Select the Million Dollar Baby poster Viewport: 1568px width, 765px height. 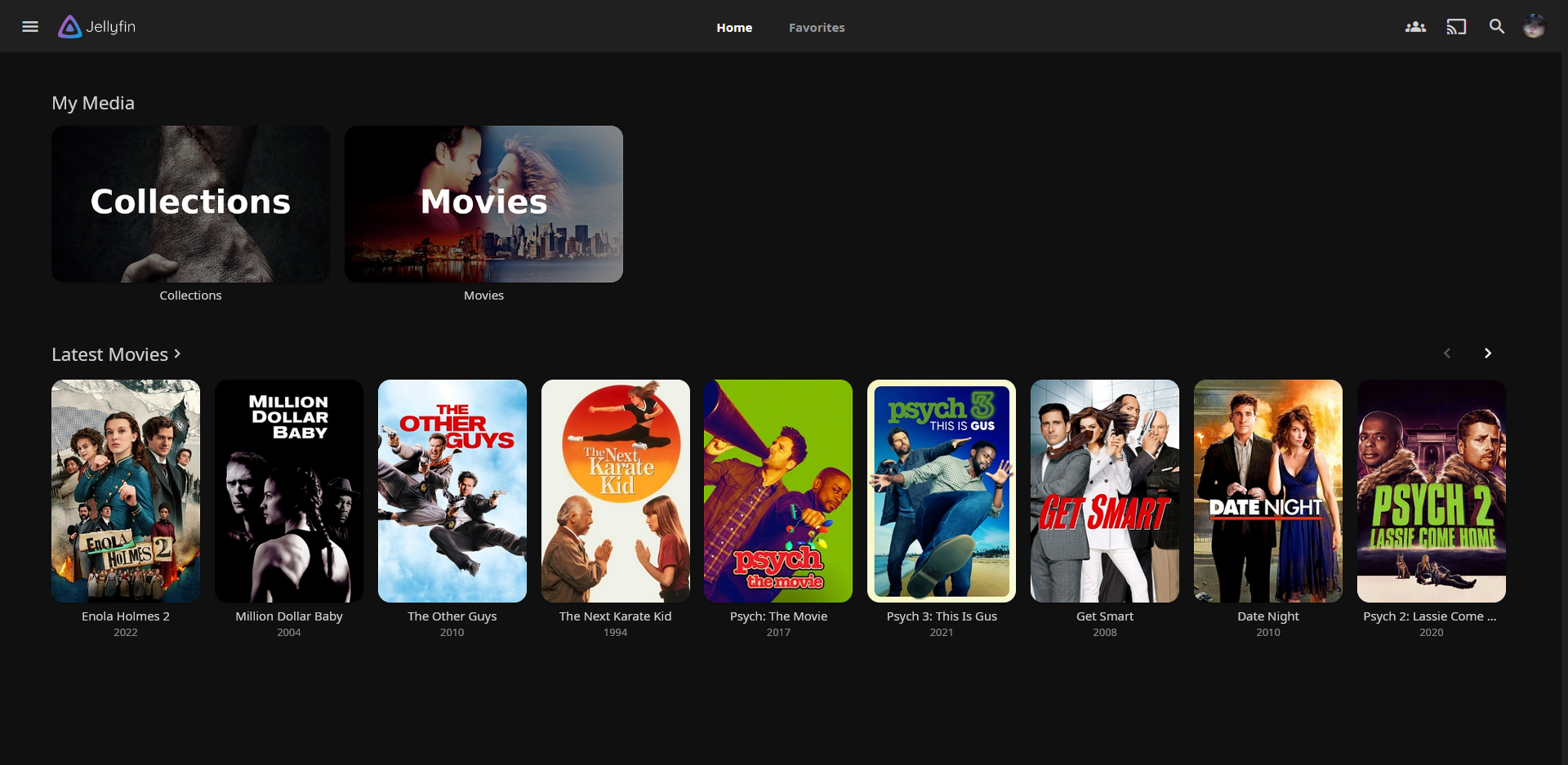289,491
